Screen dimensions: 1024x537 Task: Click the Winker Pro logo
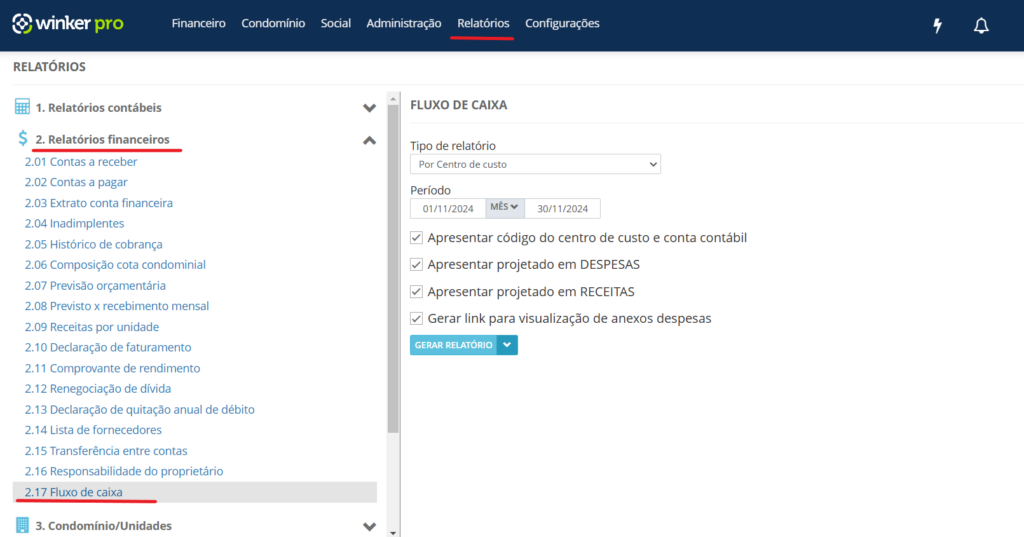pyautogui.click(x=68, y=24)
